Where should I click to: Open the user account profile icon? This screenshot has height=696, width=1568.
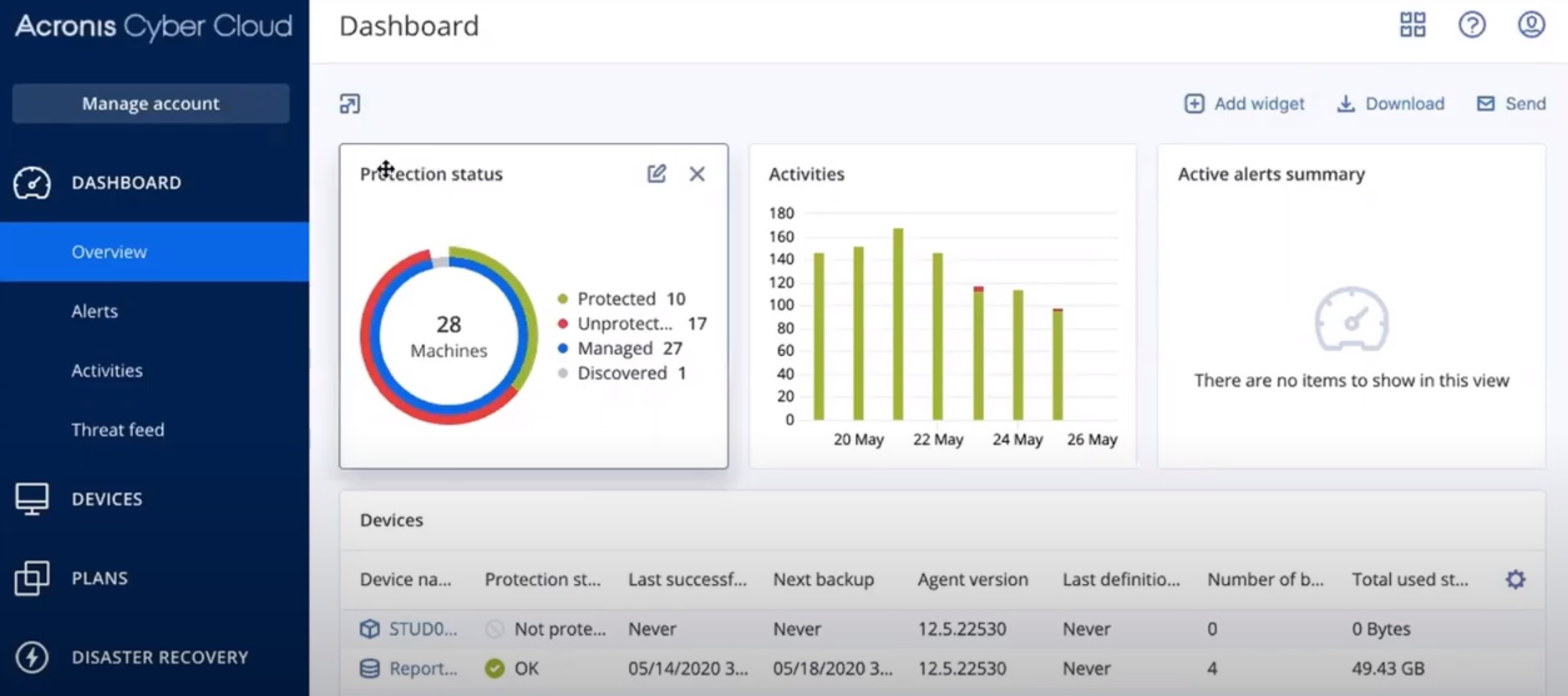(x=1530, y=25)
